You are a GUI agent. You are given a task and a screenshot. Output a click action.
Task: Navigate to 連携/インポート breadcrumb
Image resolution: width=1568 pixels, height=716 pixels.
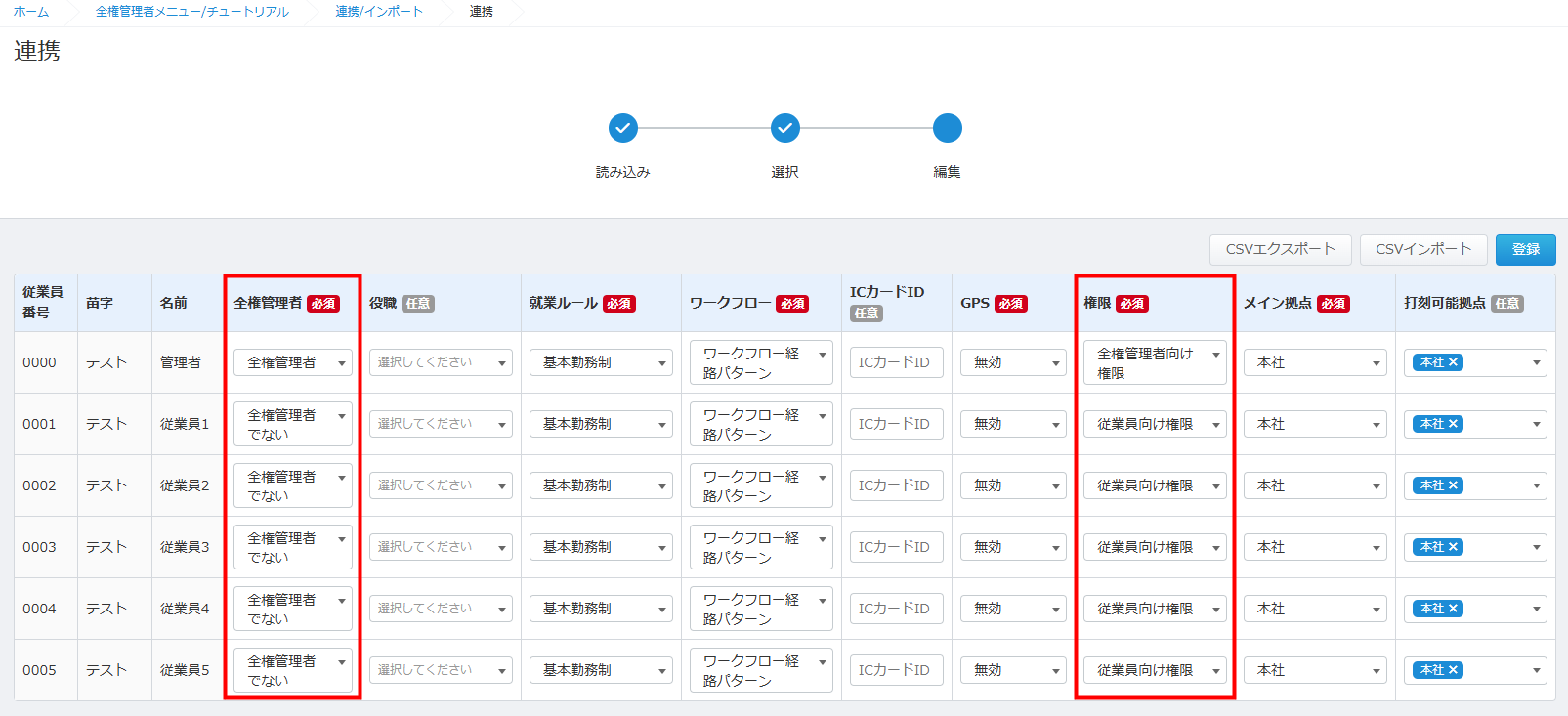coord(379,12)
